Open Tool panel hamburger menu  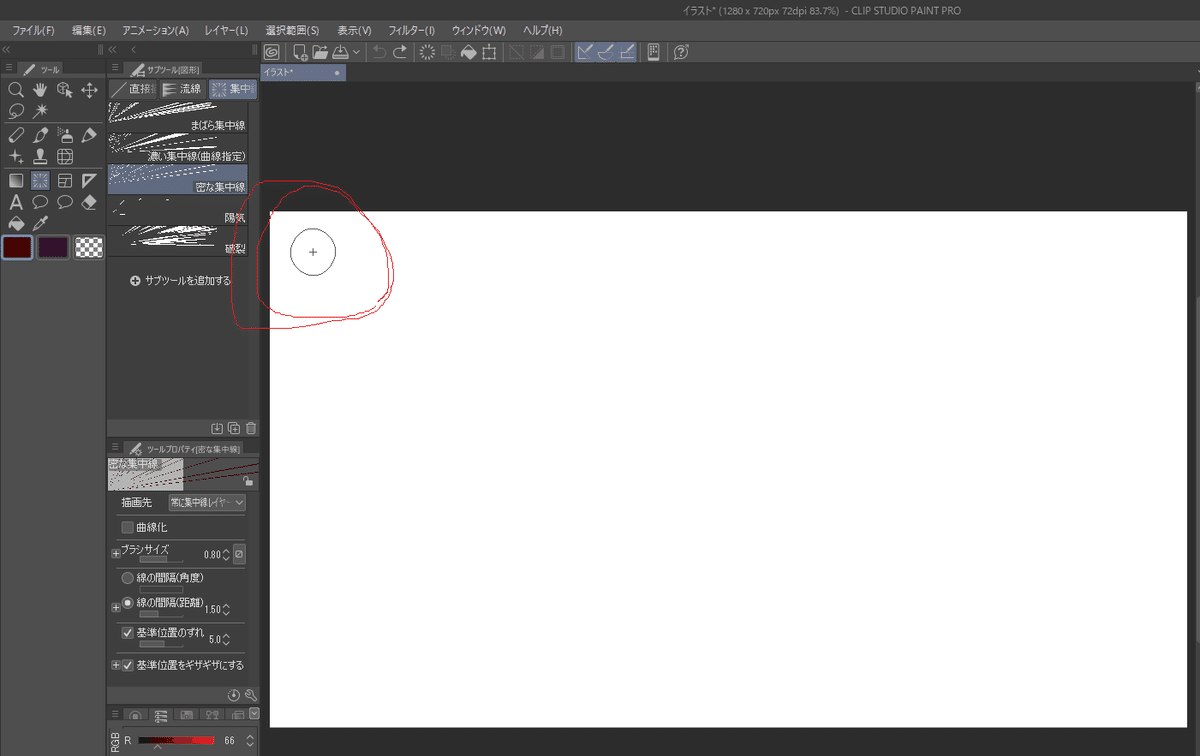pos(9,69)
